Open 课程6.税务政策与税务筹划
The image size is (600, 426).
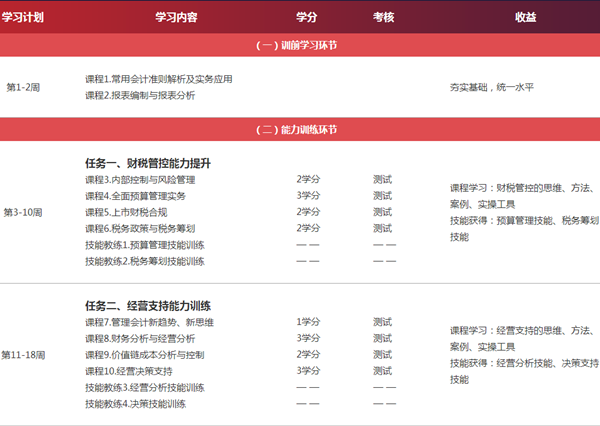click(x=140, y=228)
